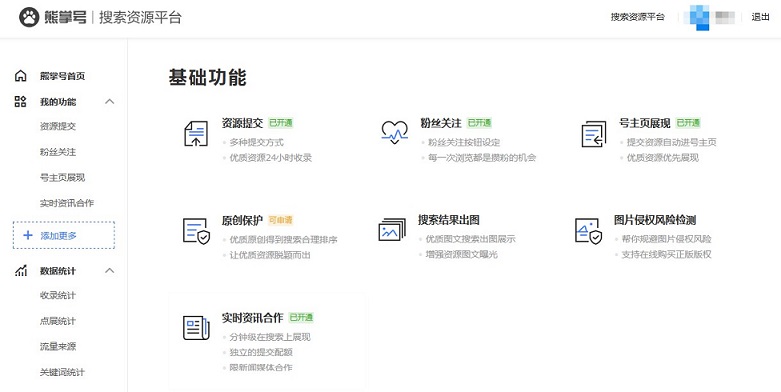Click 已开通 badge beside 号主页展现 title
781x392 pixels.
pos(688,123)
